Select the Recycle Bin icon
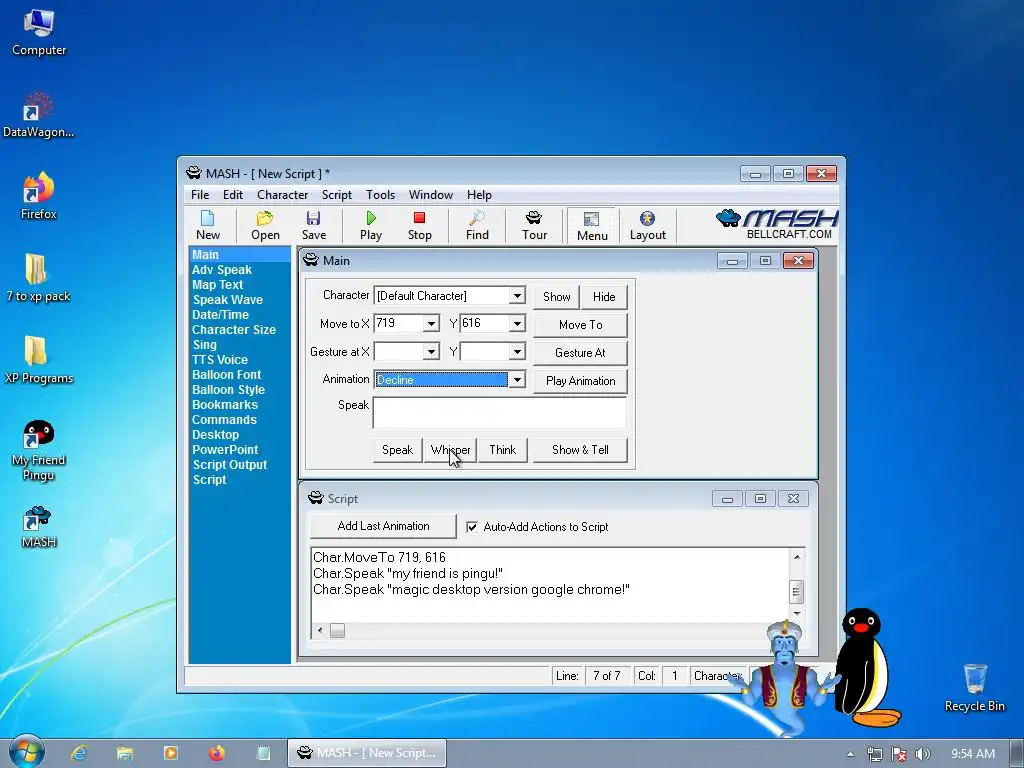This screenshot has width=1024, height=768. (x=974, y=688)
